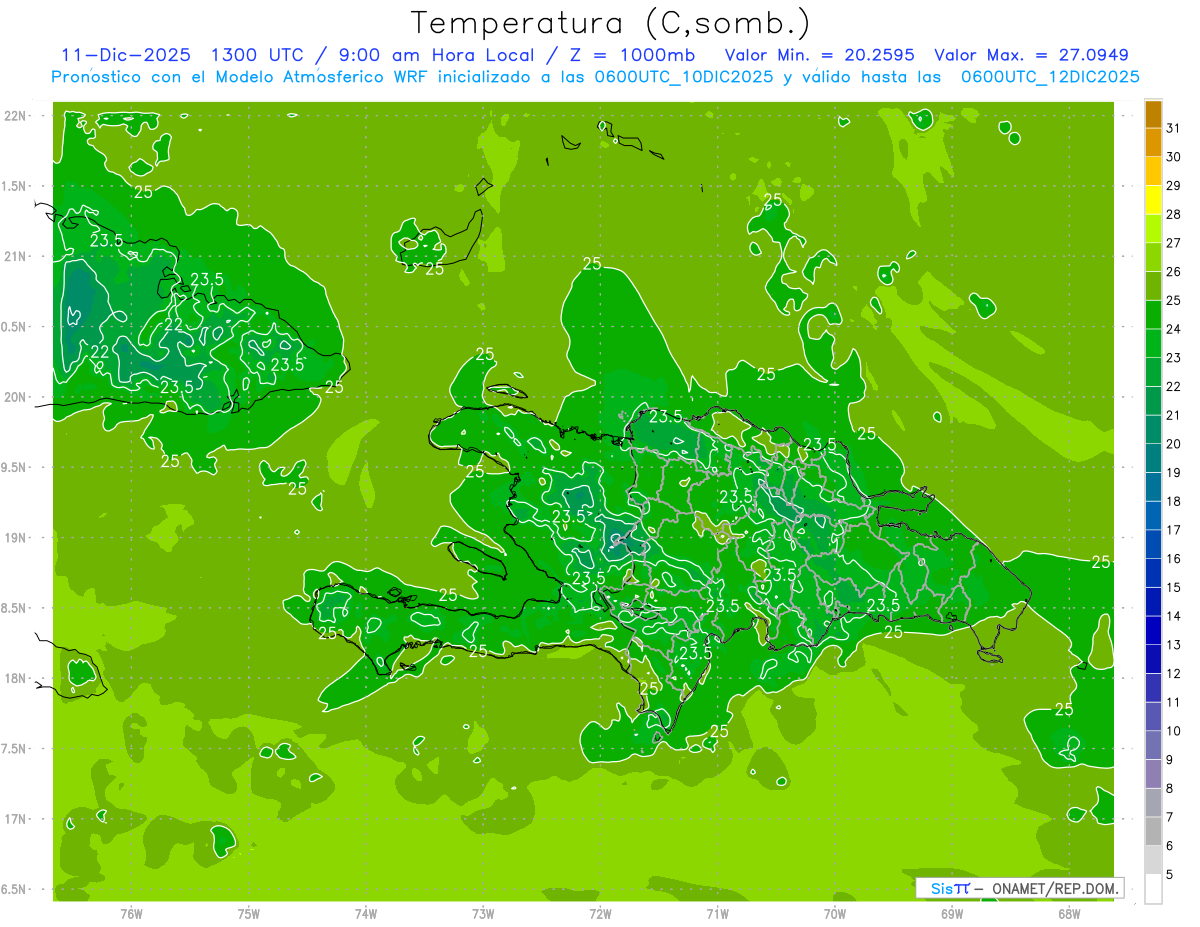This screenshot has height=927, width=1200.
Task: Click the '19N' latitude axis label
Action: tap(17, 538)
